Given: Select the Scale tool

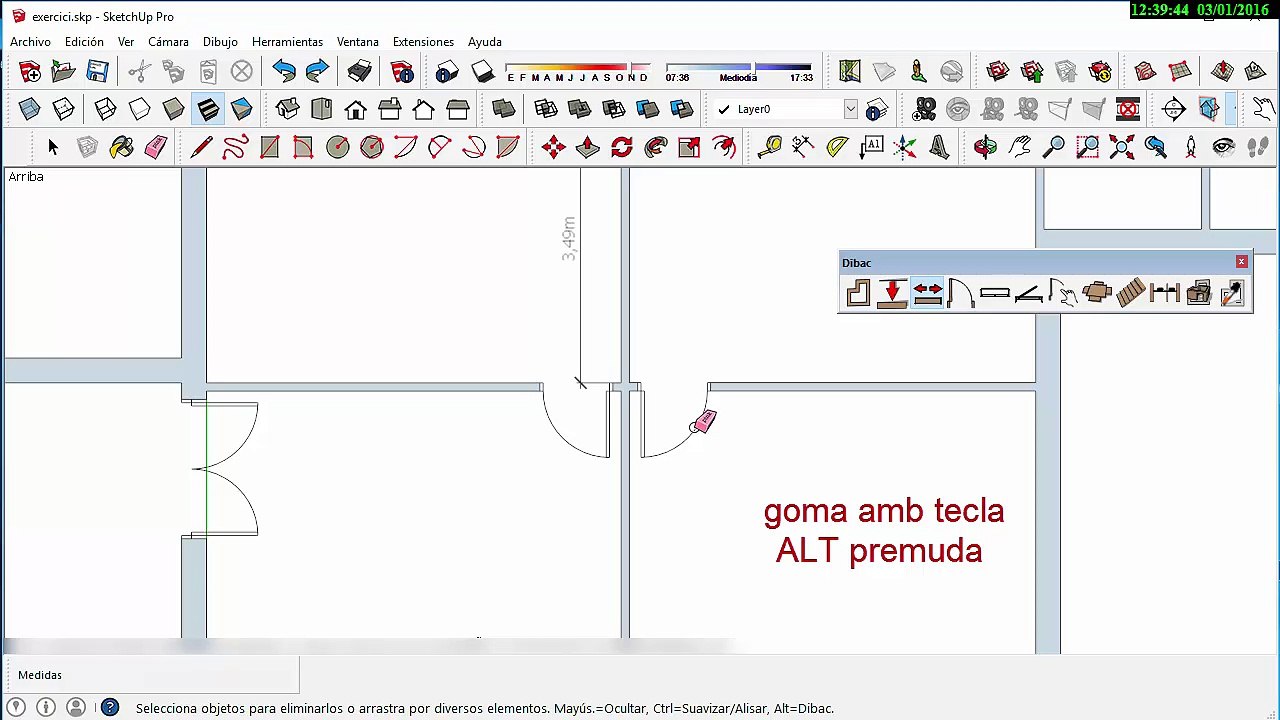Looking at the screenshot, I should click(689, 147).
